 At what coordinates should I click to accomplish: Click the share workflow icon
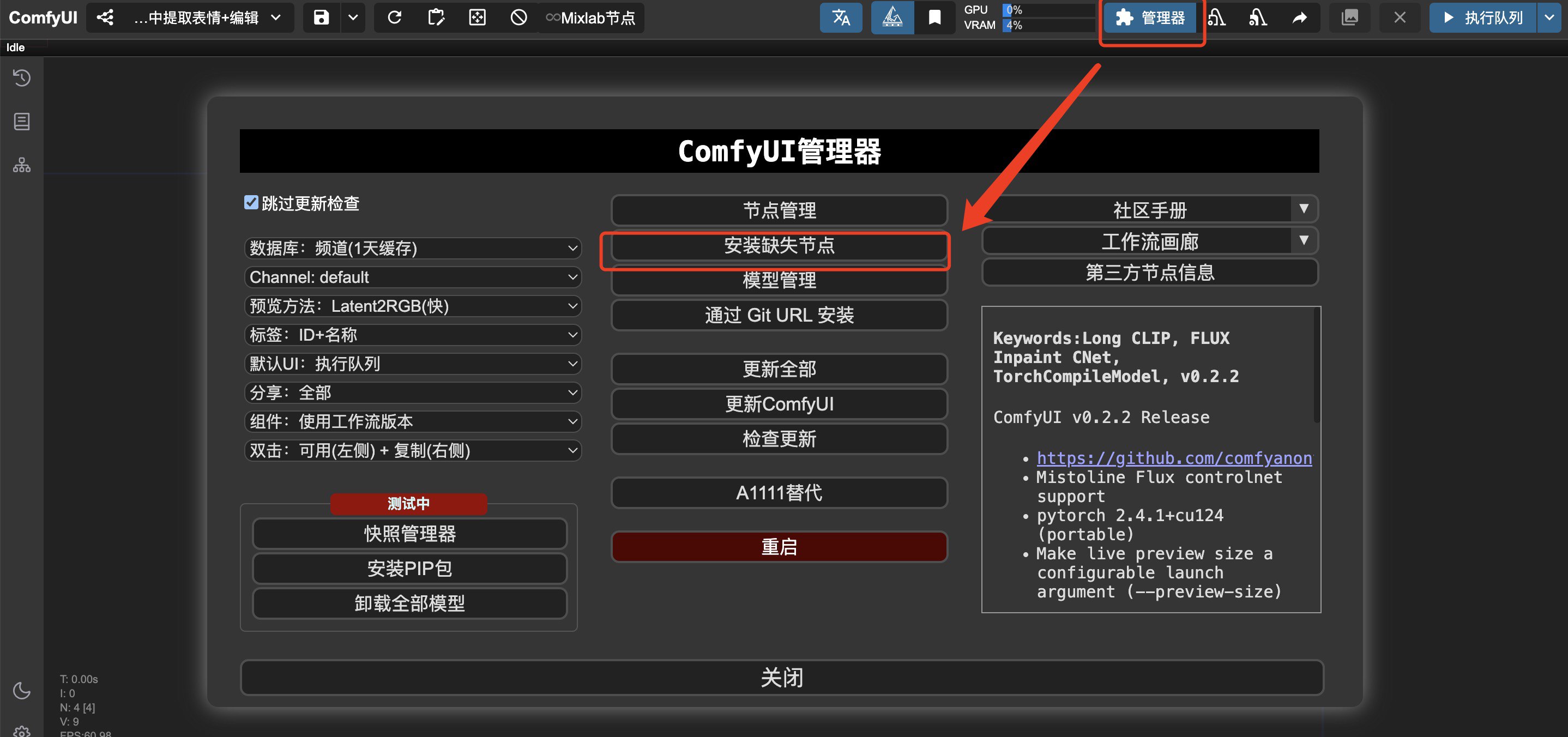tap(105, 17)
